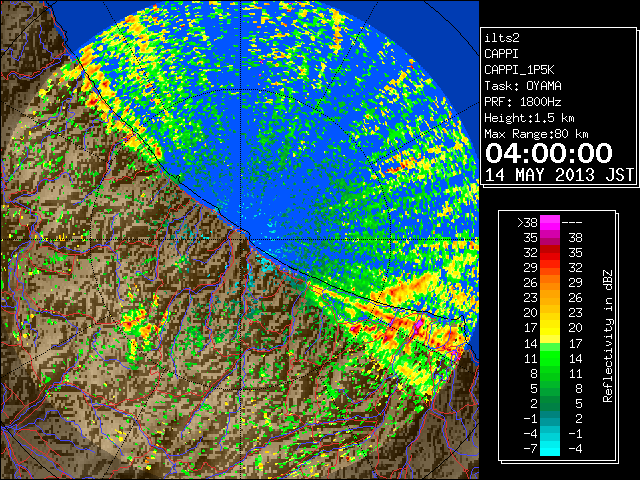Viewport: 640px width, 480px height.
Task: Click the magenta swatch beside the >38 label
Action: pos(550,222)
